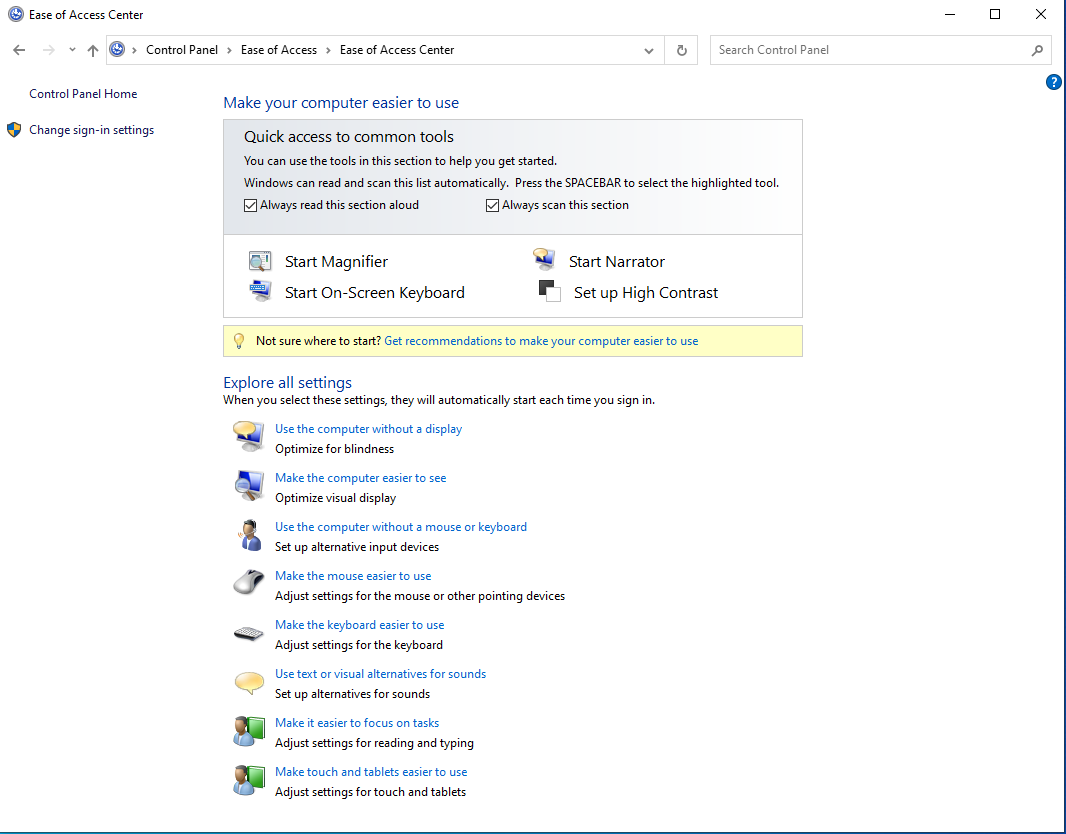Open Change sign-in settings
The height and width of the screenshot is (834, 1066).
[92, 130]
